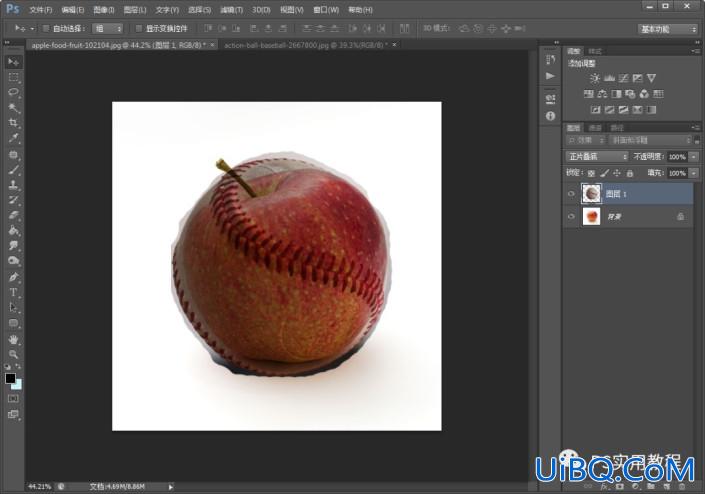Select the Pen tool
The width and height of the screenshot is (705, 494).
[x=13, y=277]
